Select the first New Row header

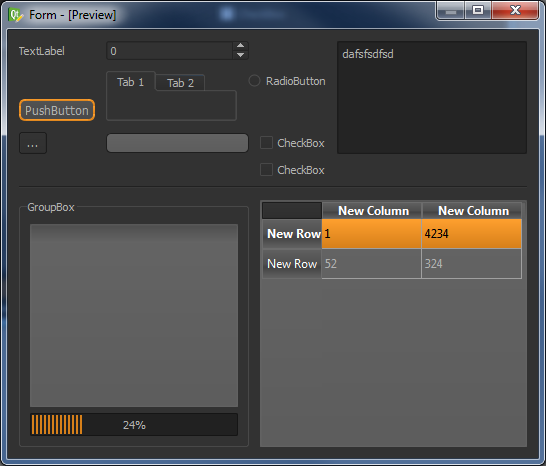[292, 234]
